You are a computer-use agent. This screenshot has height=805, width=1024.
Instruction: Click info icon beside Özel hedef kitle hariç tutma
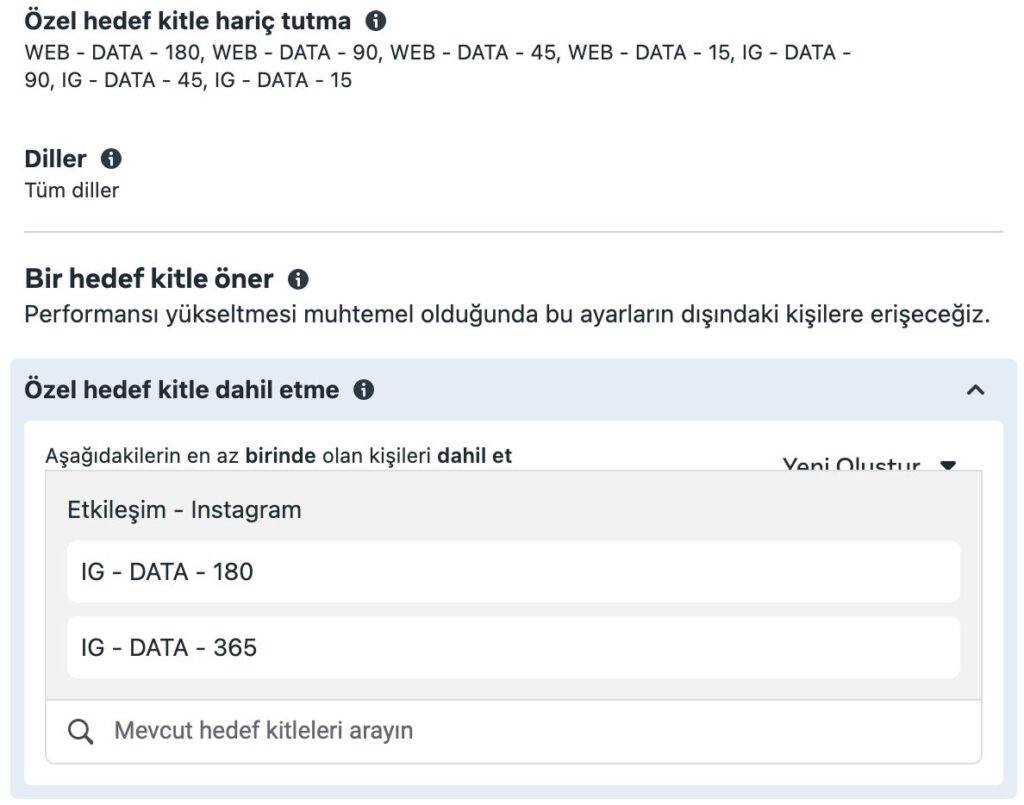375,20
